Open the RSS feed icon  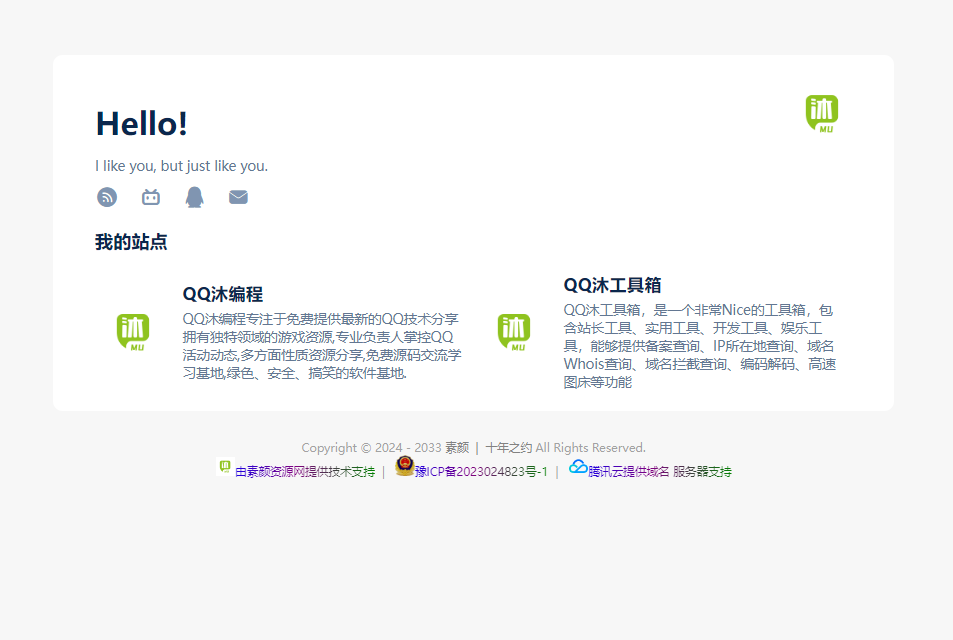107,197
